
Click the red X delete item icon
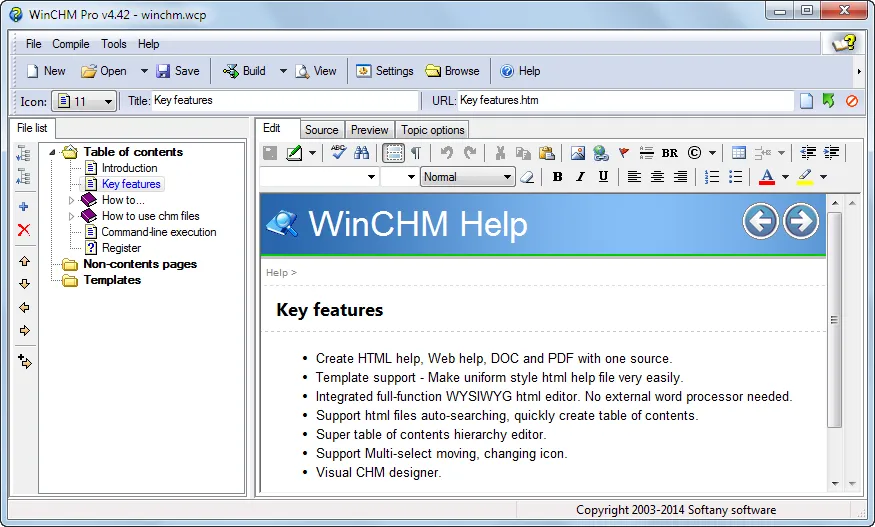23,230
